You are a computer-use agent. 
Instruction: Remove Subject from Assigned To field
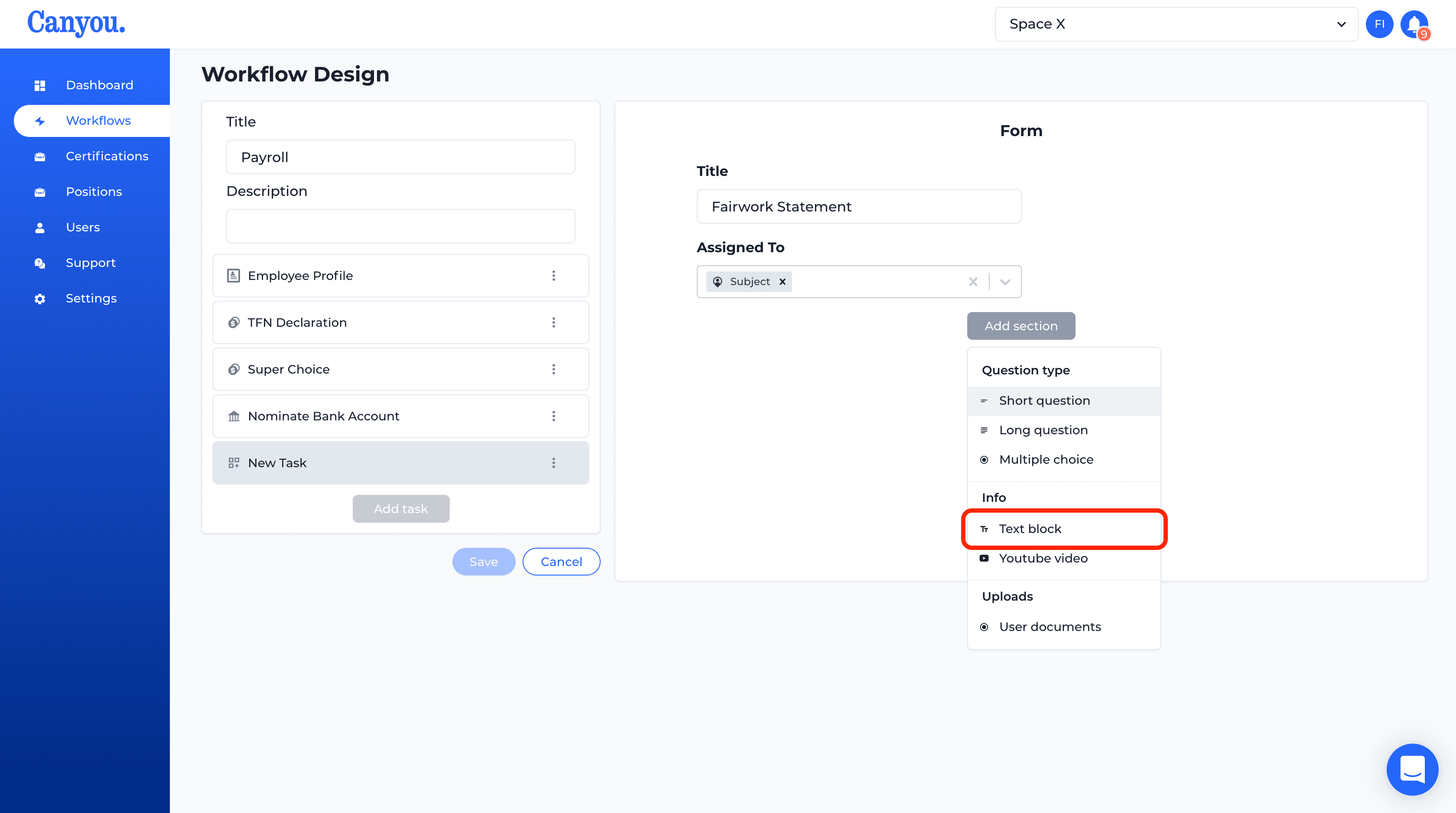[783, 281]
